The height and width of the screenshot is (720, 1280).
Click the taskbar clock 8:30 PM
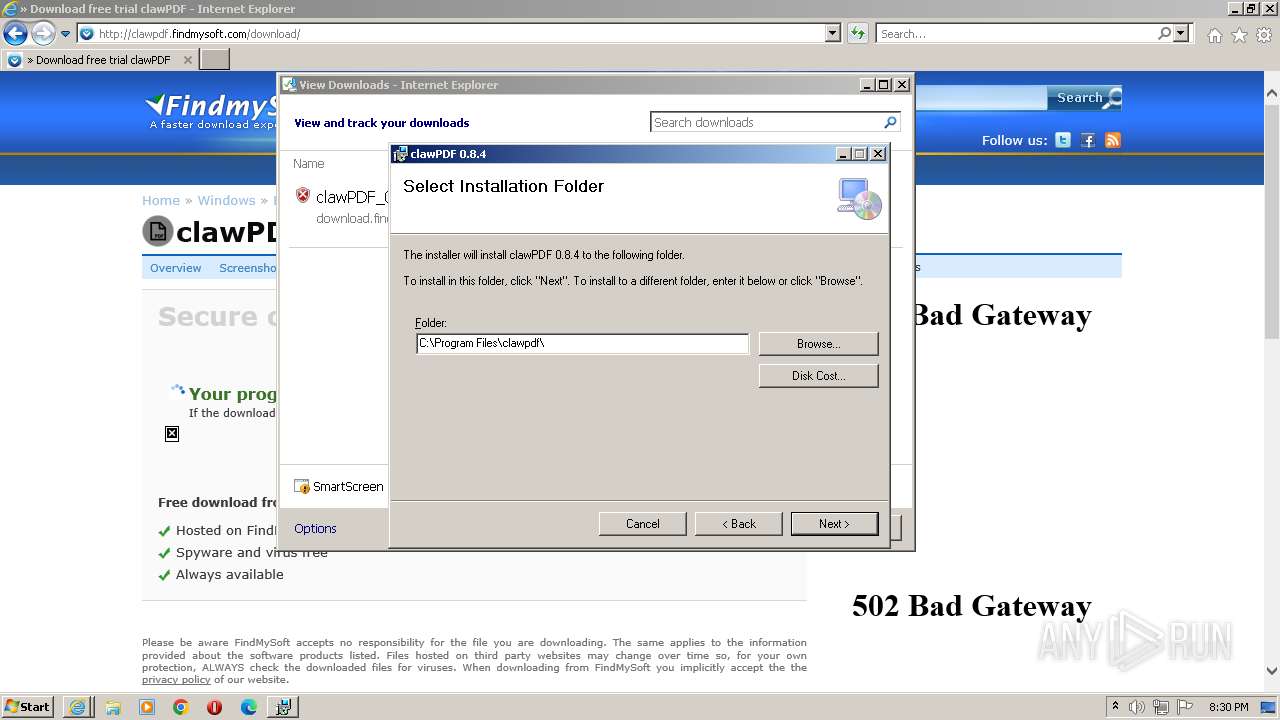click(1229, 707)
